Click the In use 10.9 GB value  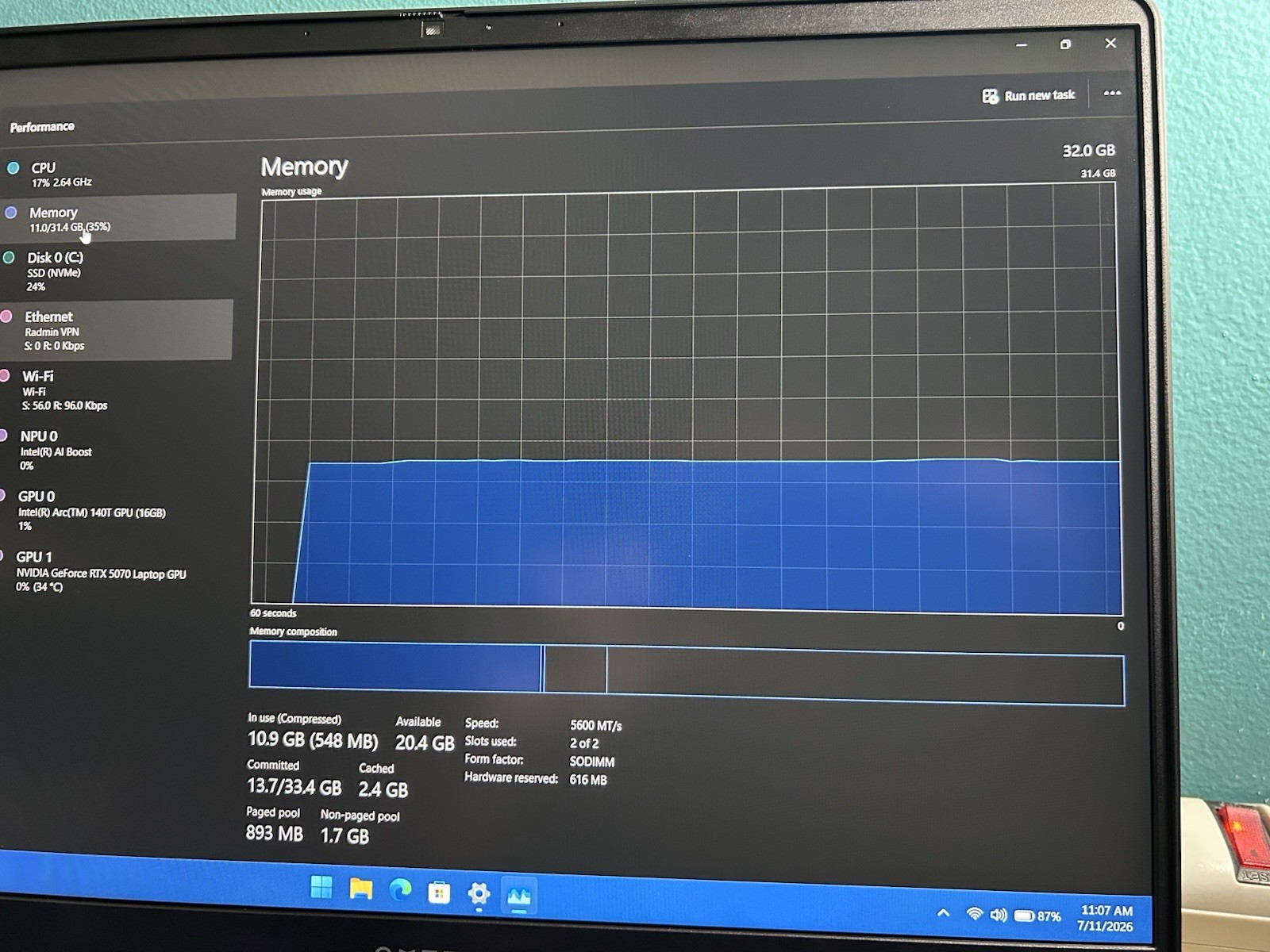click(x=312, y=740)
